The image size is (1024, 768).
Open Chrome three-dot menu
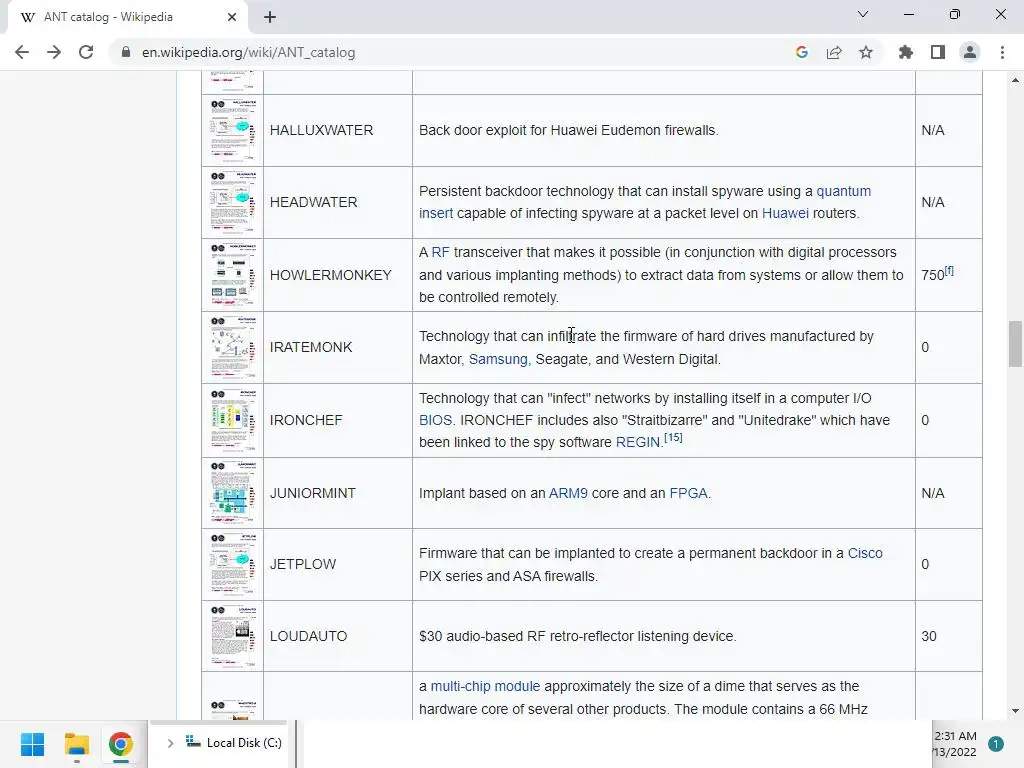(x=1002, y=52)
